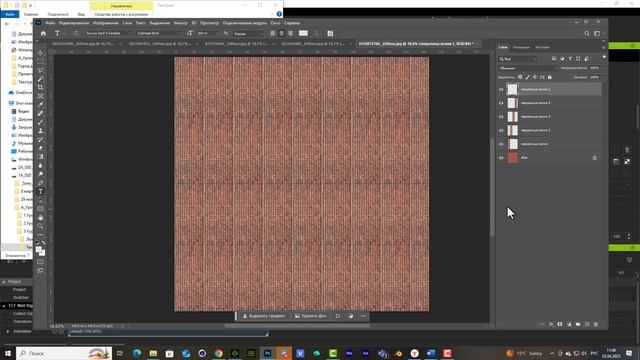The width and height of the screenshot is (640, 360).
Task: Open the Вид tab in Explorer window
Action: click(81, 14)
